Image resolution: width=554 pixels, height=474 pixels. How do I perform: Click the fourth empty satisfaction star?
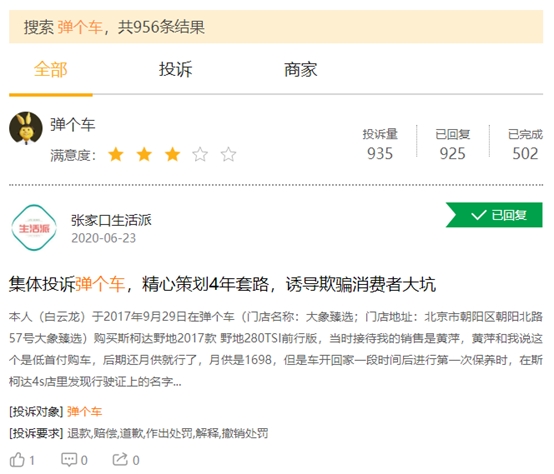pos(200,155)
